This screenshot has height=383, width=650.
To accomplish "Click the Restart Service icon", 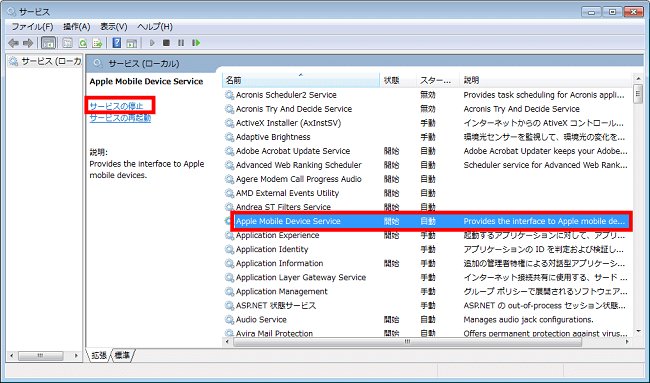I will point(196,43).
